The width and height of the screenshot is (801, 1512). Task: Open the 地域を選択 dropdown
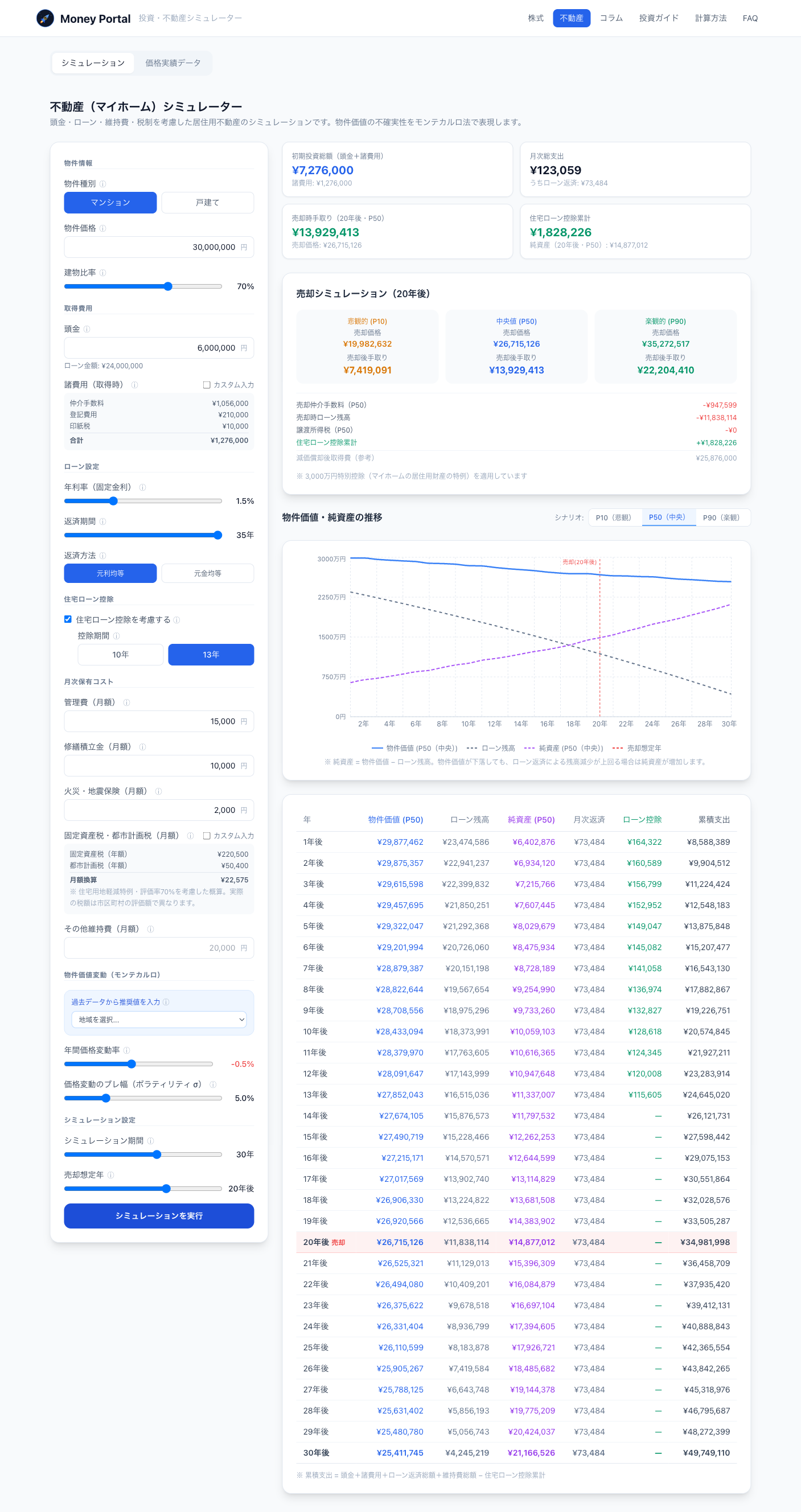[159, 1020]
